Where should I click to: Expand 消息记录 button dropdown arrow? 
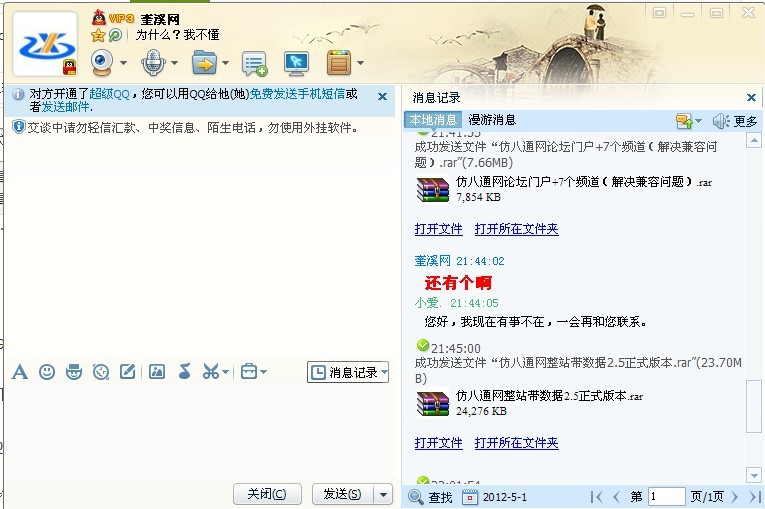[384, 372]
